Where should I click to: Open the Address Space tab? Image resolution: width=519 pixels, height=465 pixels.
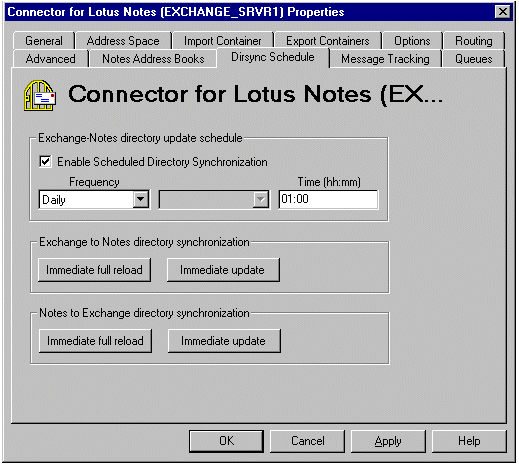[123, 41]
